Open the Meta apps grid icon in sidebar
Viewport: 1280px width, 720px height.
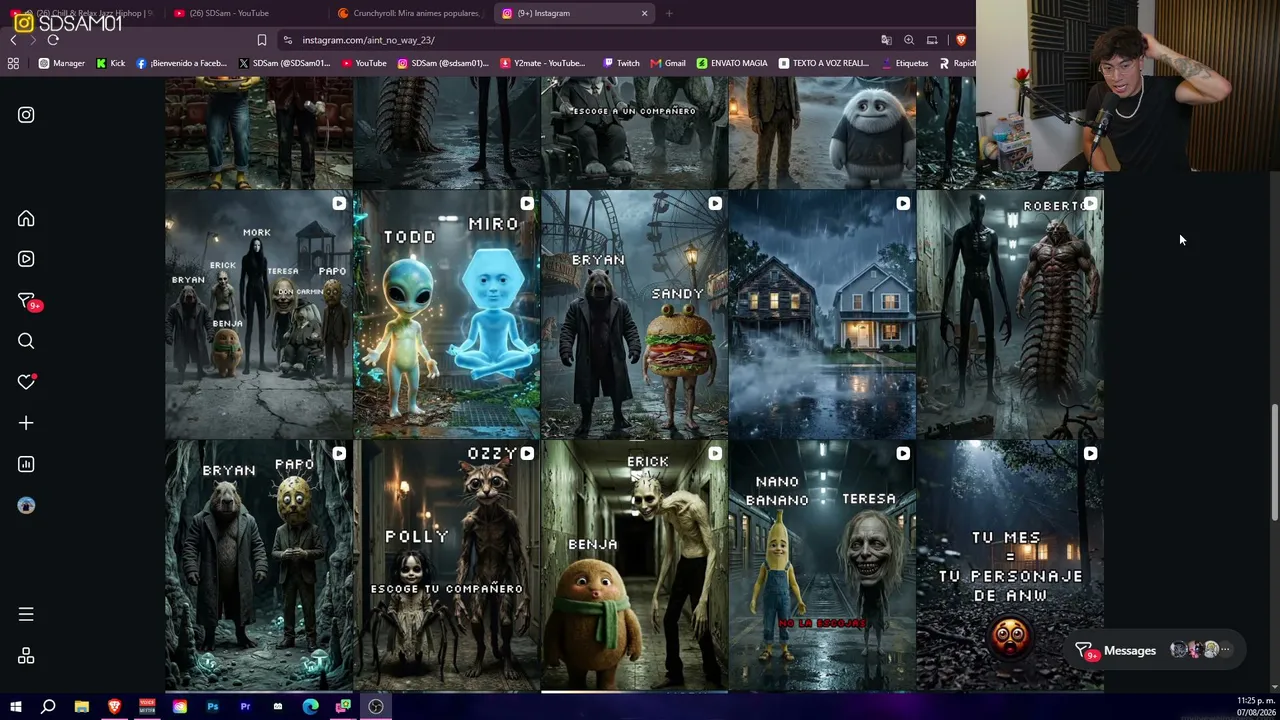tap(26, 656)
